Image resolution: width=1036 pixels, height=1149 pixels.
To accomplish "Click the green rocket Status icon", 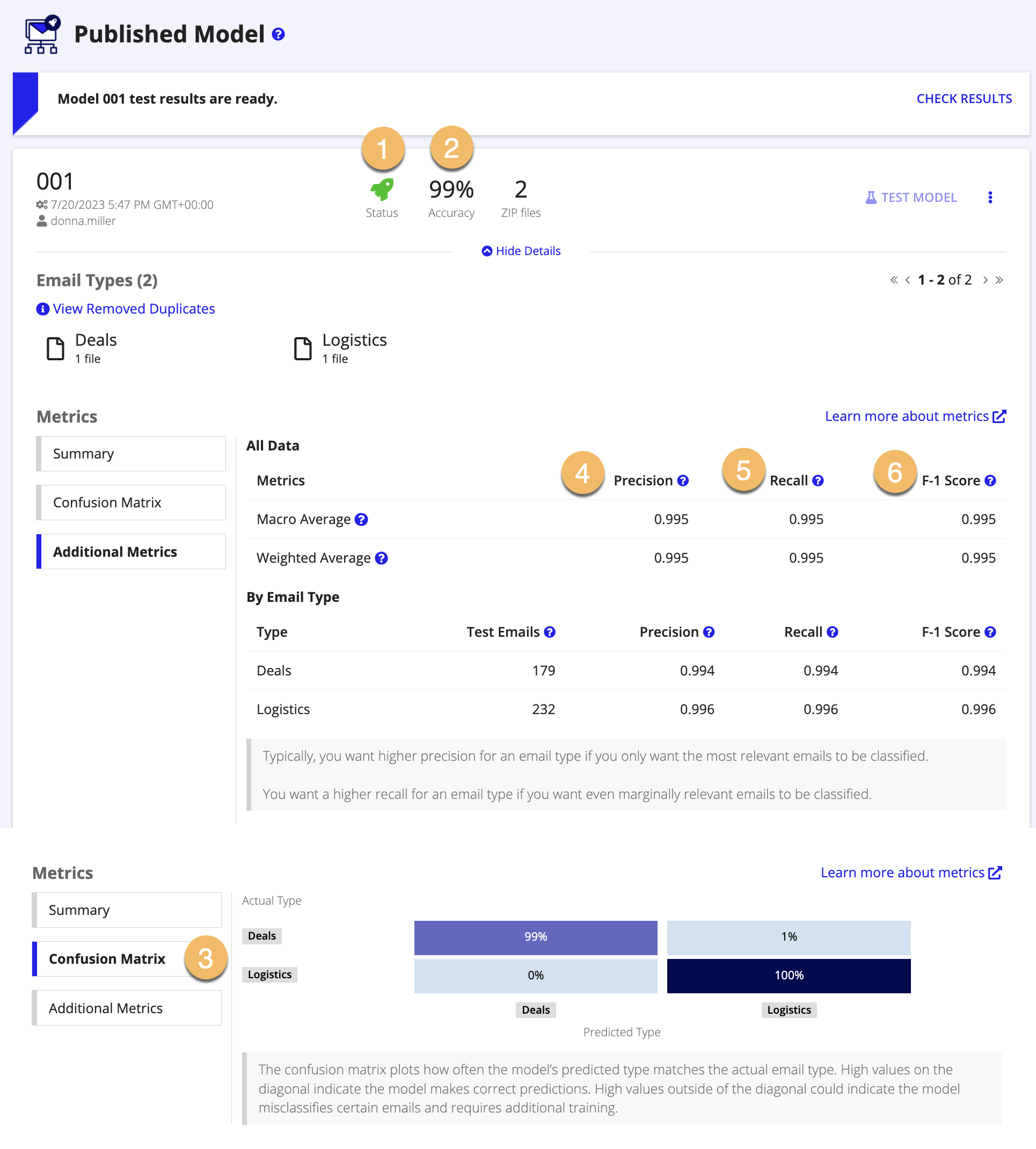I will [382, 190].
